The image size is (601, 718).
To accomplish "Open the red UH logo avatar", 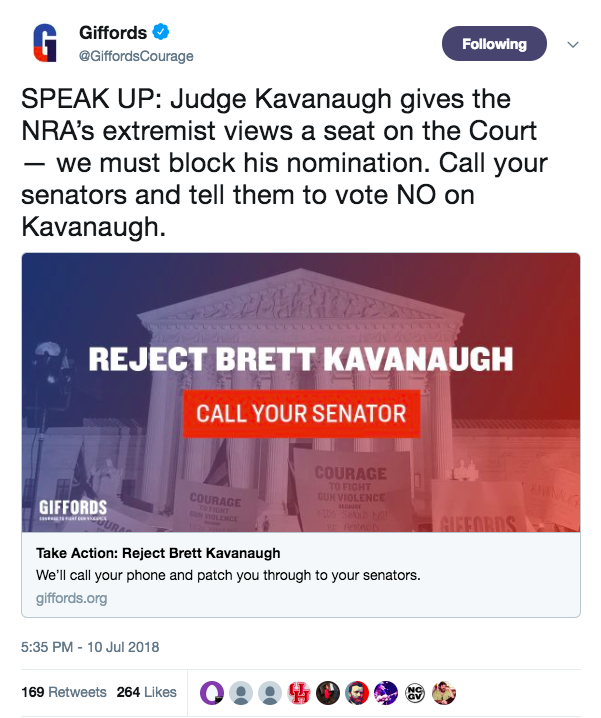I will tap(299, 692).
